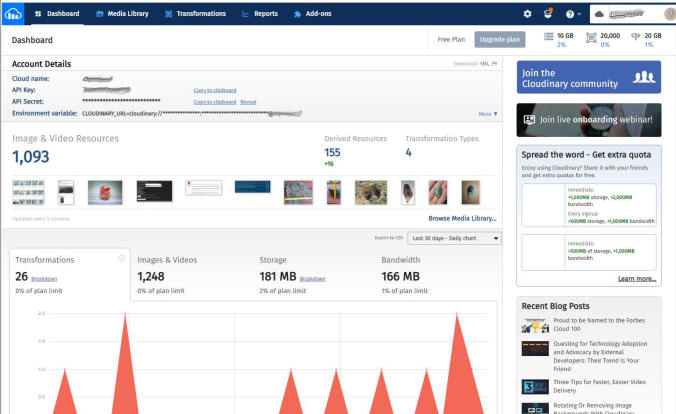Select the Transformations usage tab
Viewport: 676px width, 414px height.
pyautogui.click(x=70, y=274)
